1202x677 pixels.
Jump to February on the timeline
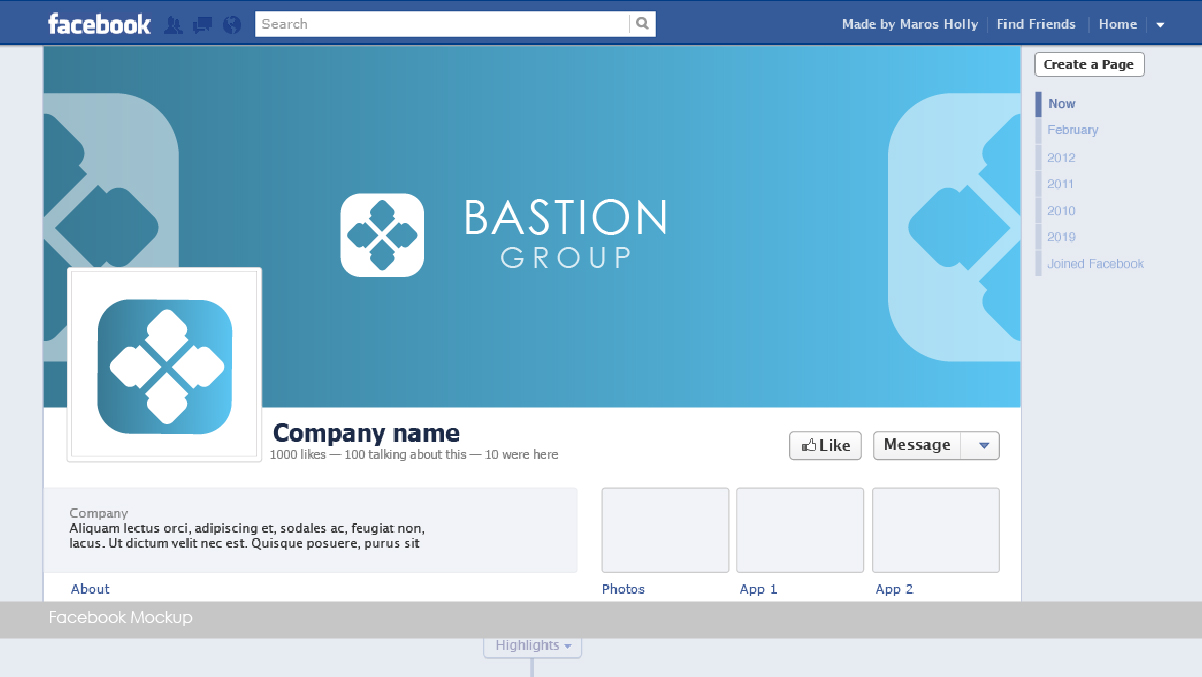[x=1073, y=130]
